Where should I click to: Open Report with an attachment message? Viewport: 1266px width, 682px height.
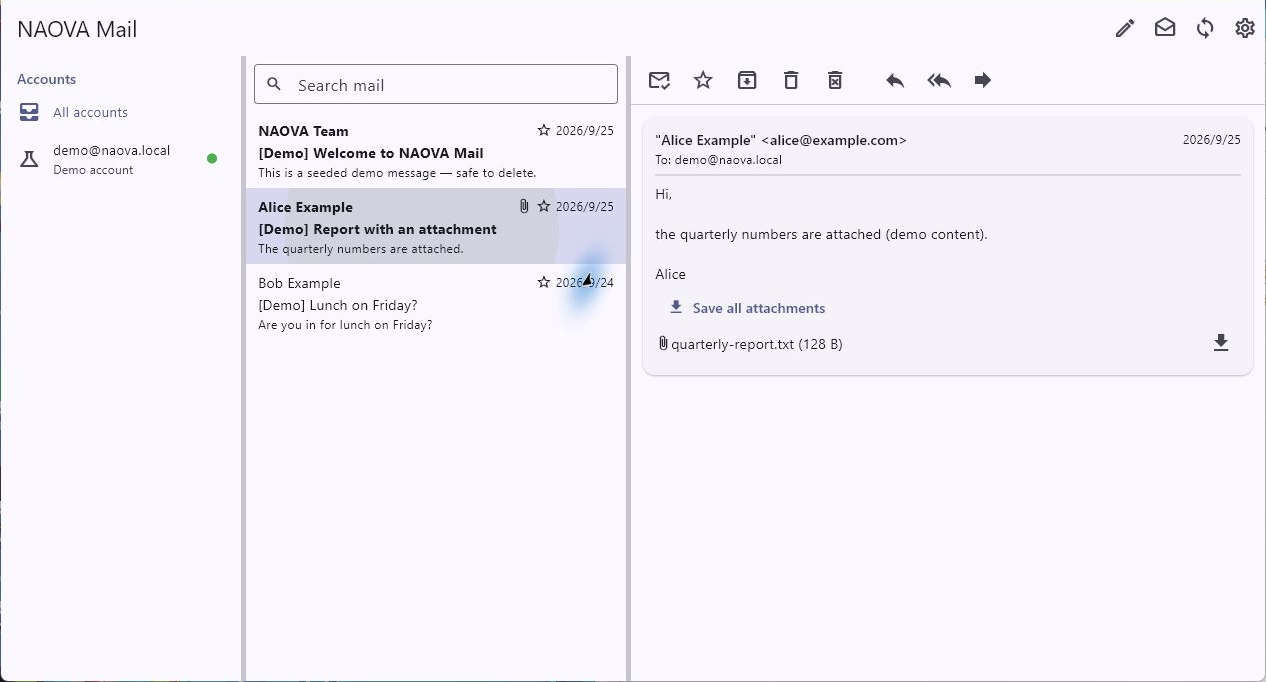point(436,226)
